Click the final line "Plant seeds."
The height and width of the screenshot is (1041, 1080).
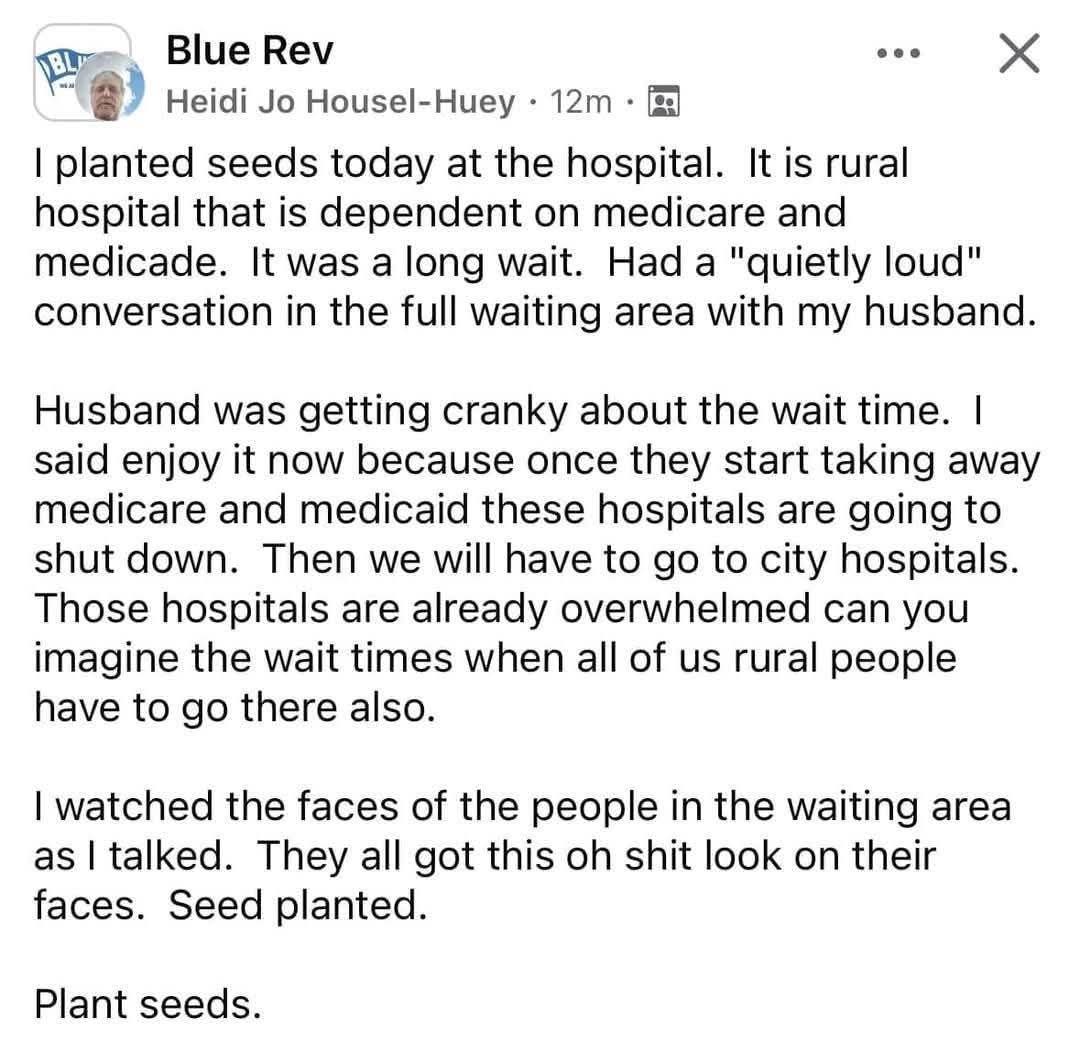click(x=148, y=1004)
